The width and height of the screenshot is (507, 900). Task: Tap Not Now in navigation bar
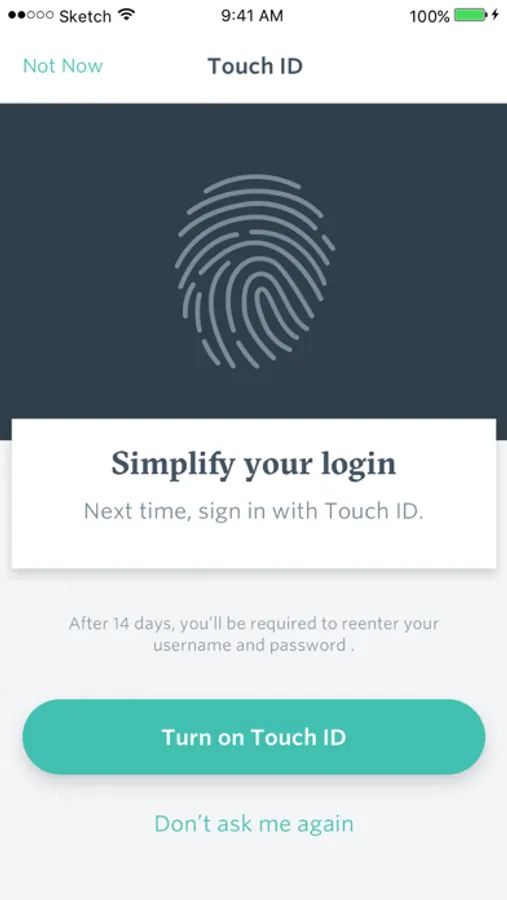(63, 66)
